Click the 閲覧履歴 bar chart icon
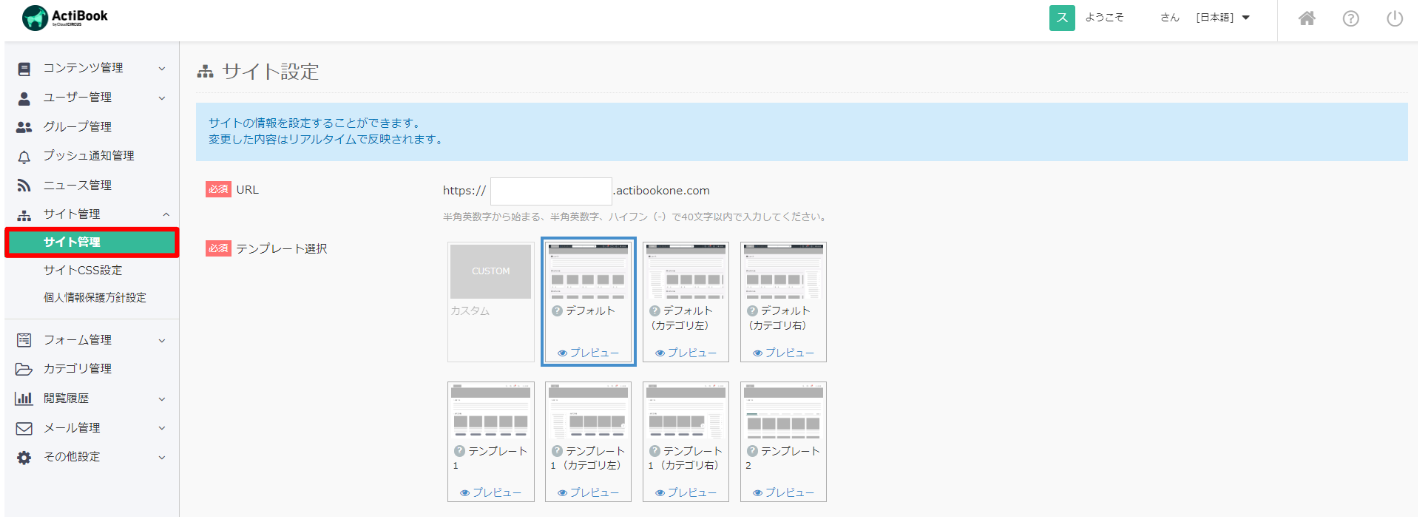 coord(25,398)
